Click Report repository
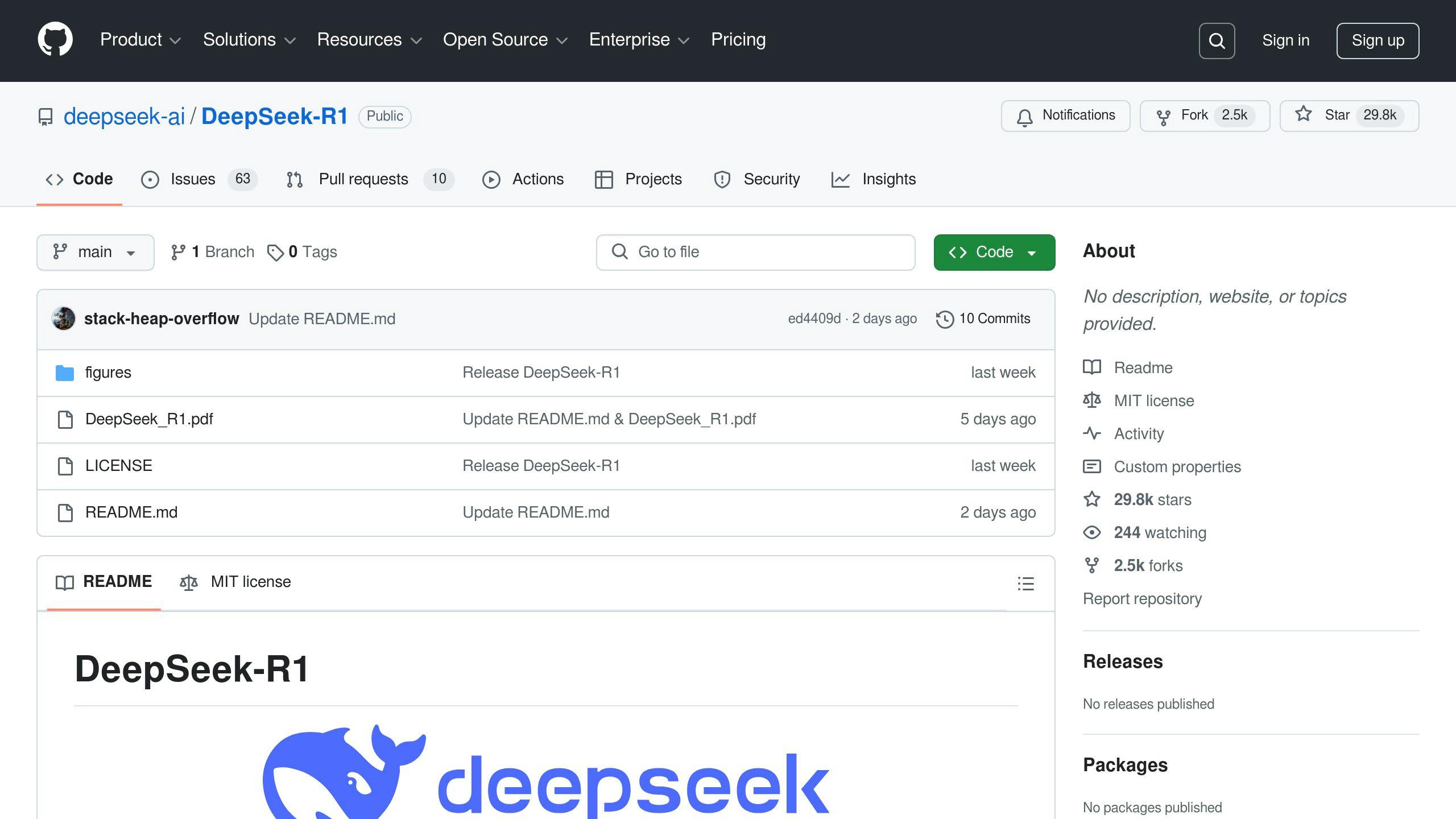The width and height of the screenshot is (1456, 819). [1142, 599]
